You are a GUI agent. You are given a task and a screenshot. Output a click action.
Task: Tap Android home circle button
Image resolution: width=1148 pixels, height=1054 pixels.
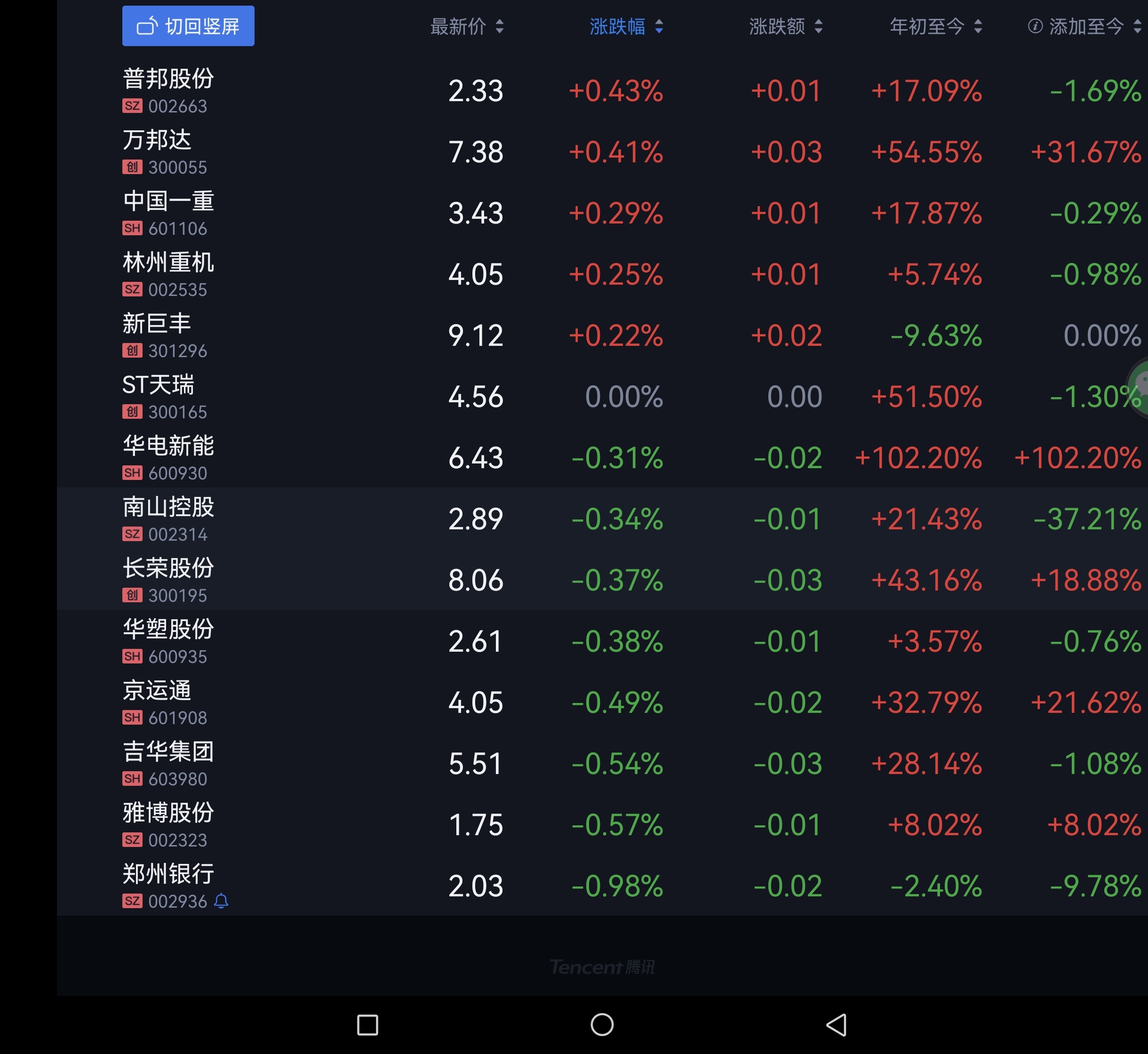(x=602, y=1024)
